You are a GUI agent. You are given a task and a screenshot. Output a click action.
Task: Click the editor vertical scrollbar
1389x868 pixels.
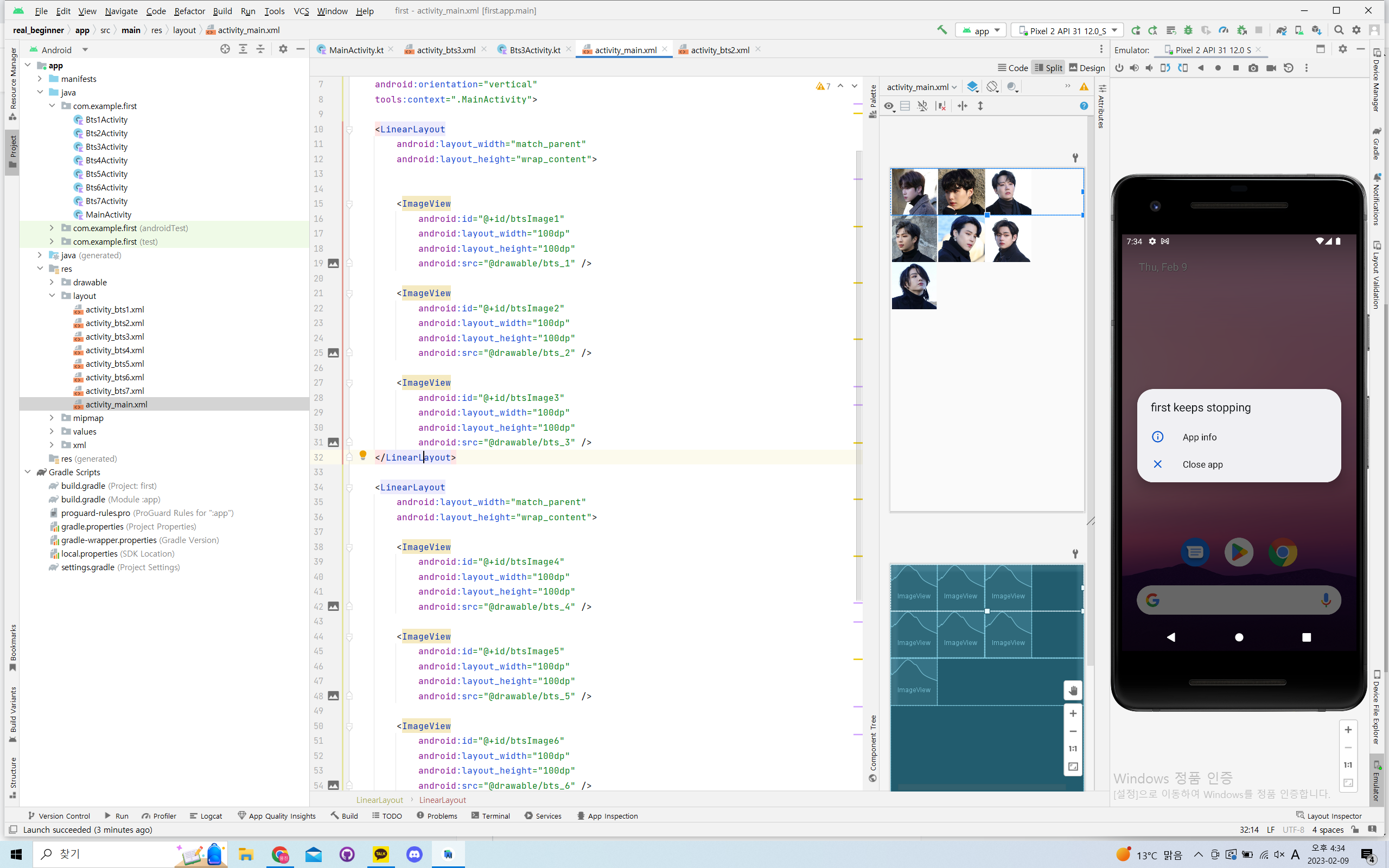[859, 376]
